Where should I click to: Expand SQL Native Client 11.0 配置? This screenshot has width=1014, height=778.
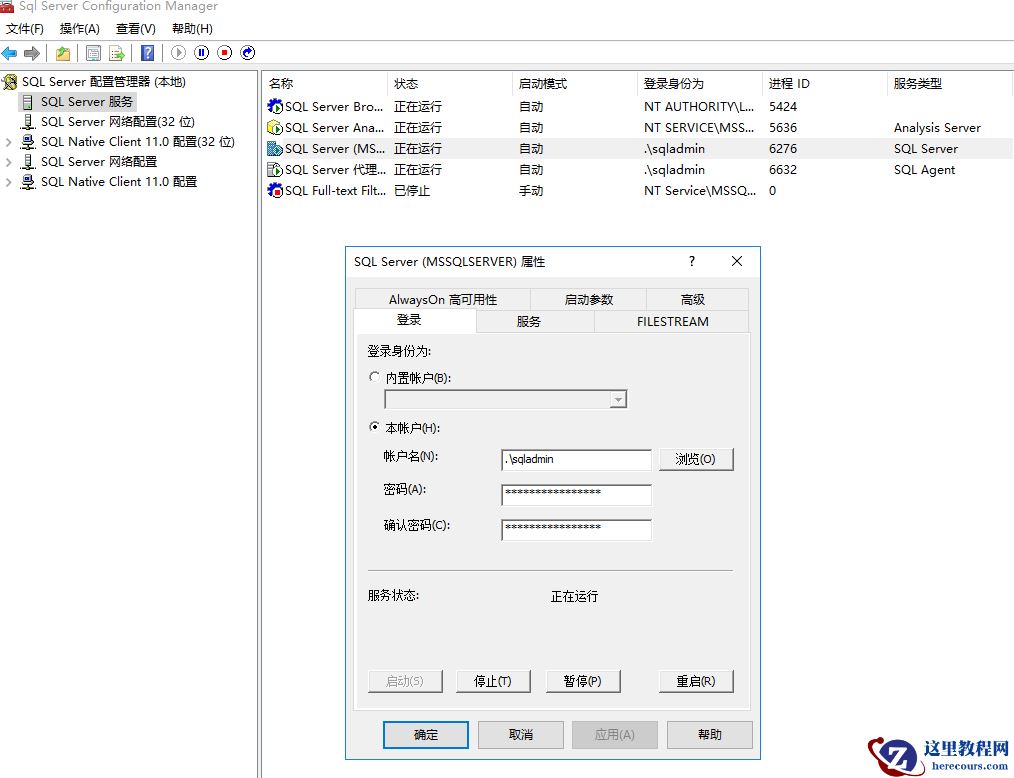pos(8,182)
